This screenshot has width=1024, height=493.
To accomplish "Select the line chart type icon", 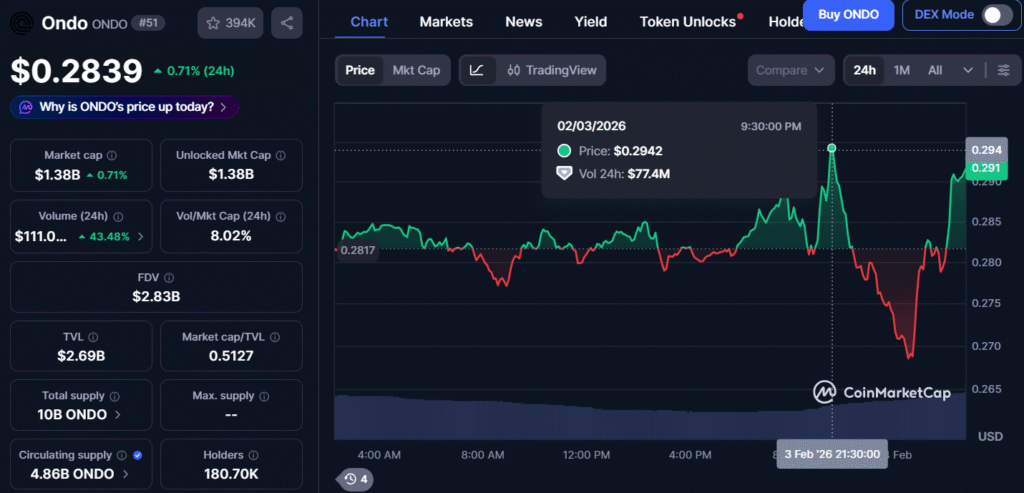I will 477,70.
